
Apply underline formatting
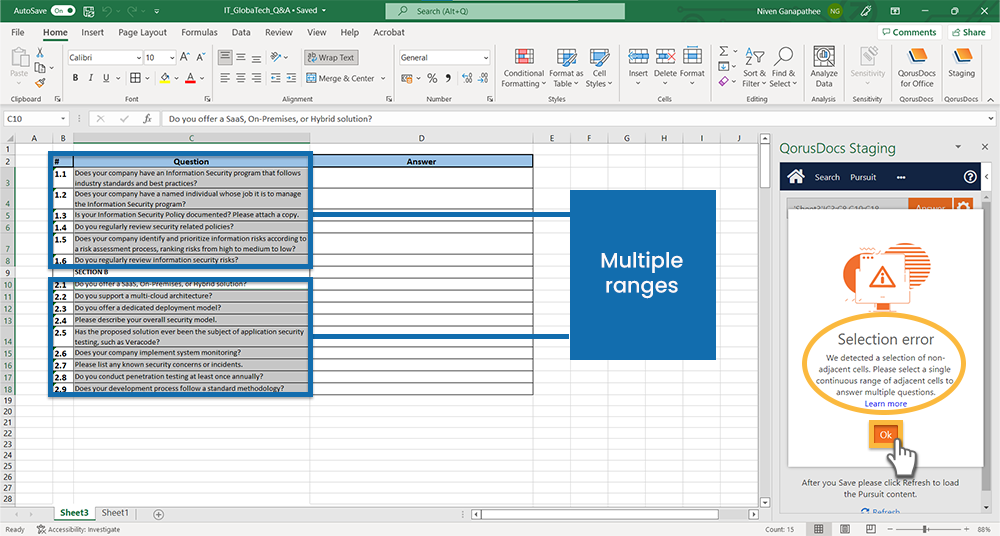point(106,78)
